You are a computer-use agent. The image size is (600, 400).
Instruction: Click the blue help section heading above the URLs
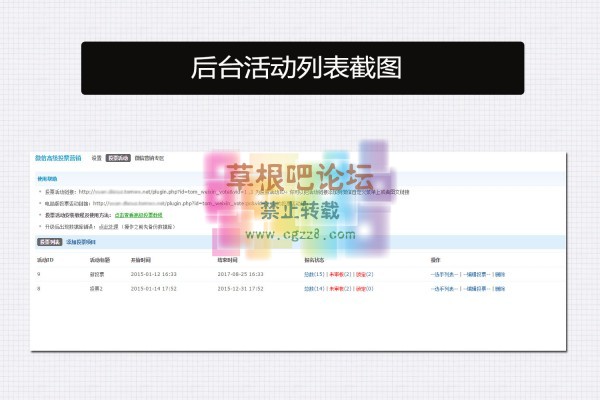coord(47,179)
